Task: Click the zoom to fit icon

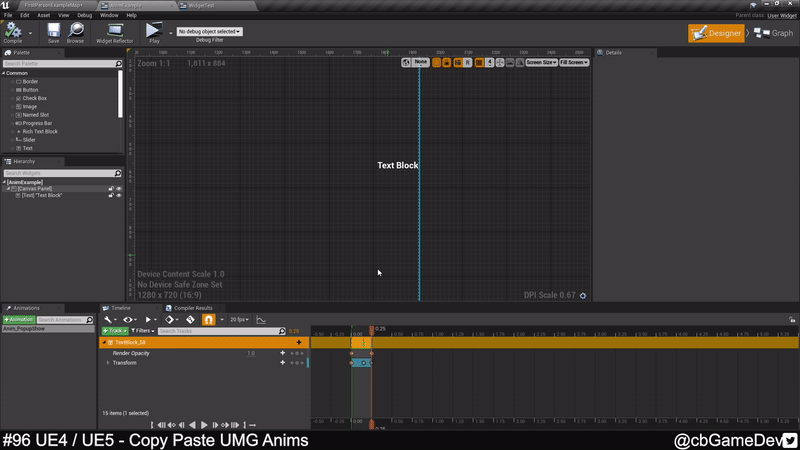Action: click(x=500, y=63)
